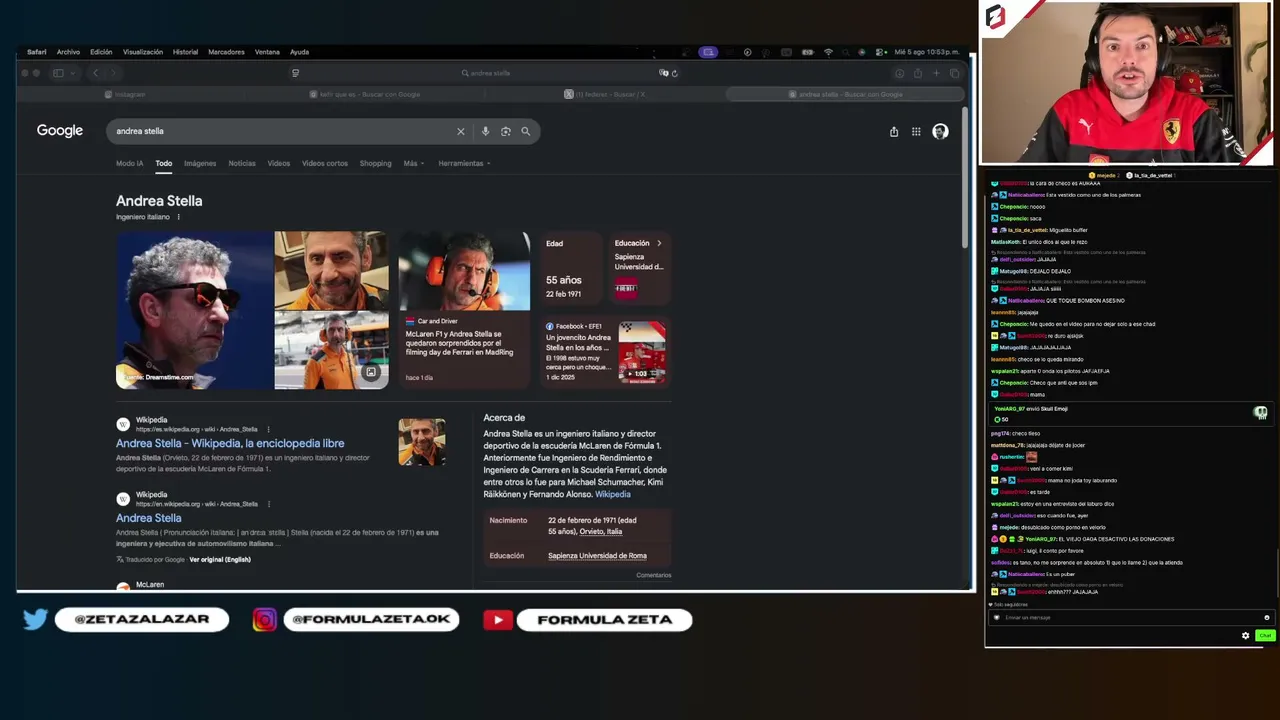Switch to the Instagram tab
This screenshot has height=720, width=1280.
point(125,94)
